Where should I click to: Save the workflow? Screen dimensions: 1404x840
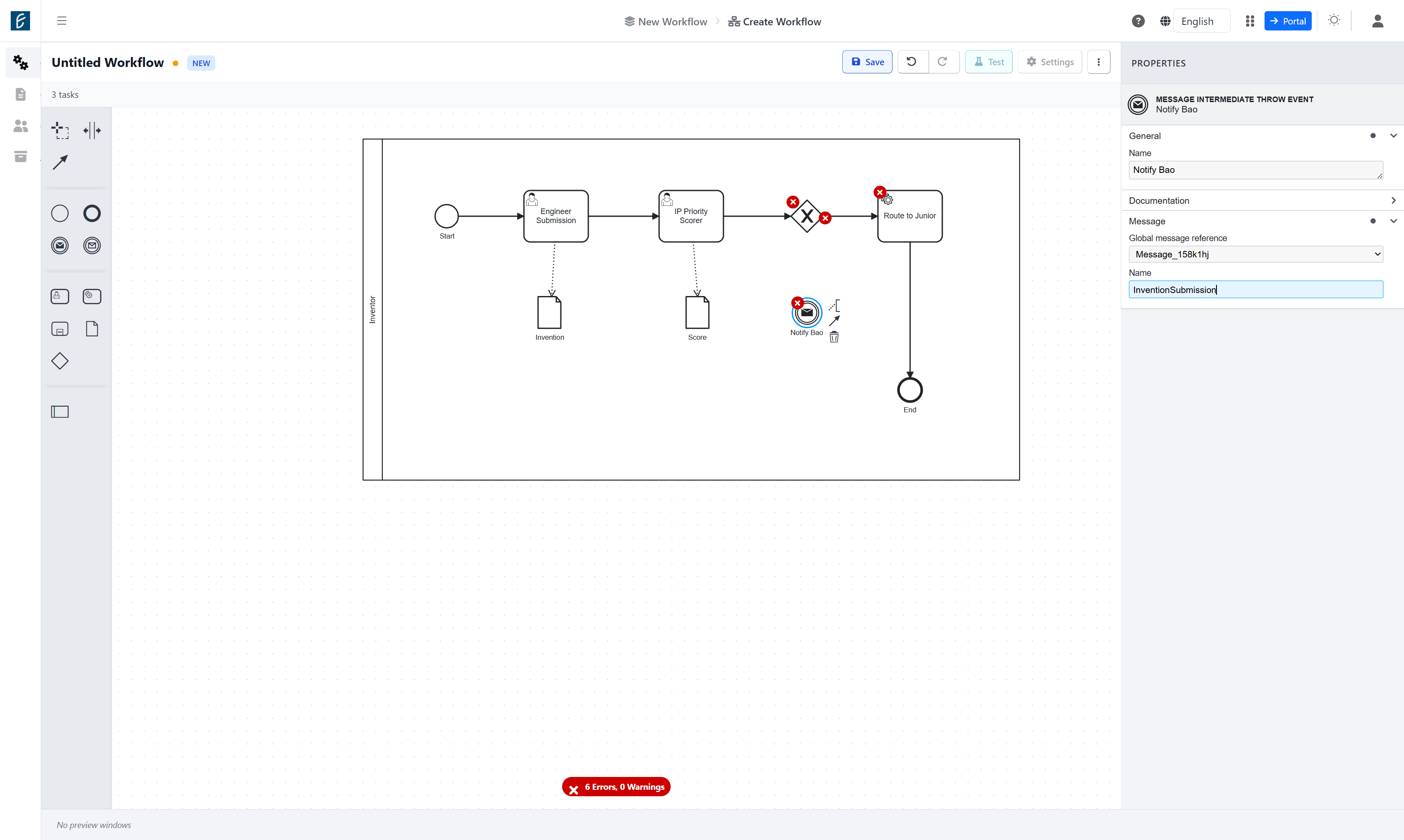pos(867,62)
